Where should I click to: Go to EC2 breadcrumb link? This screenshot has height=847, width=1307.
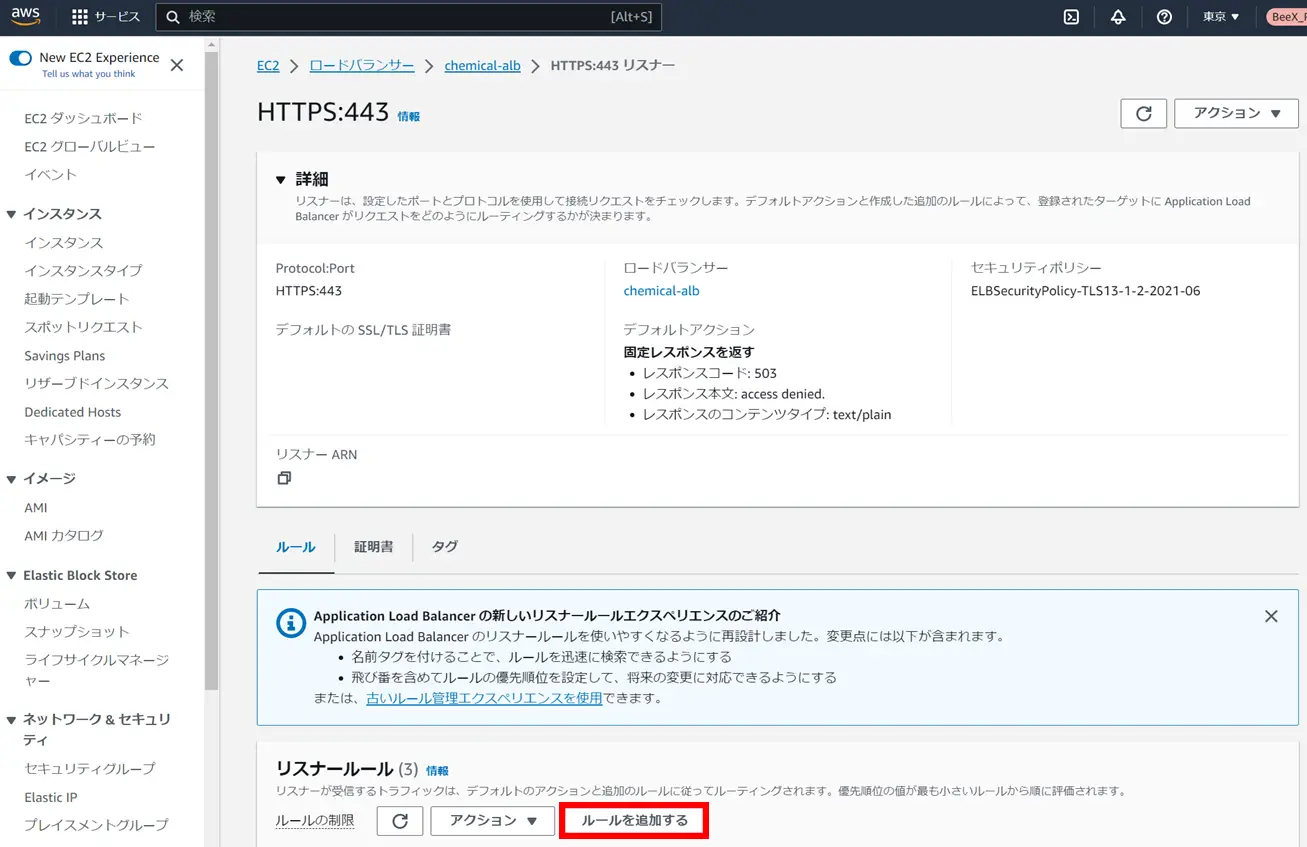click(268, 65)
